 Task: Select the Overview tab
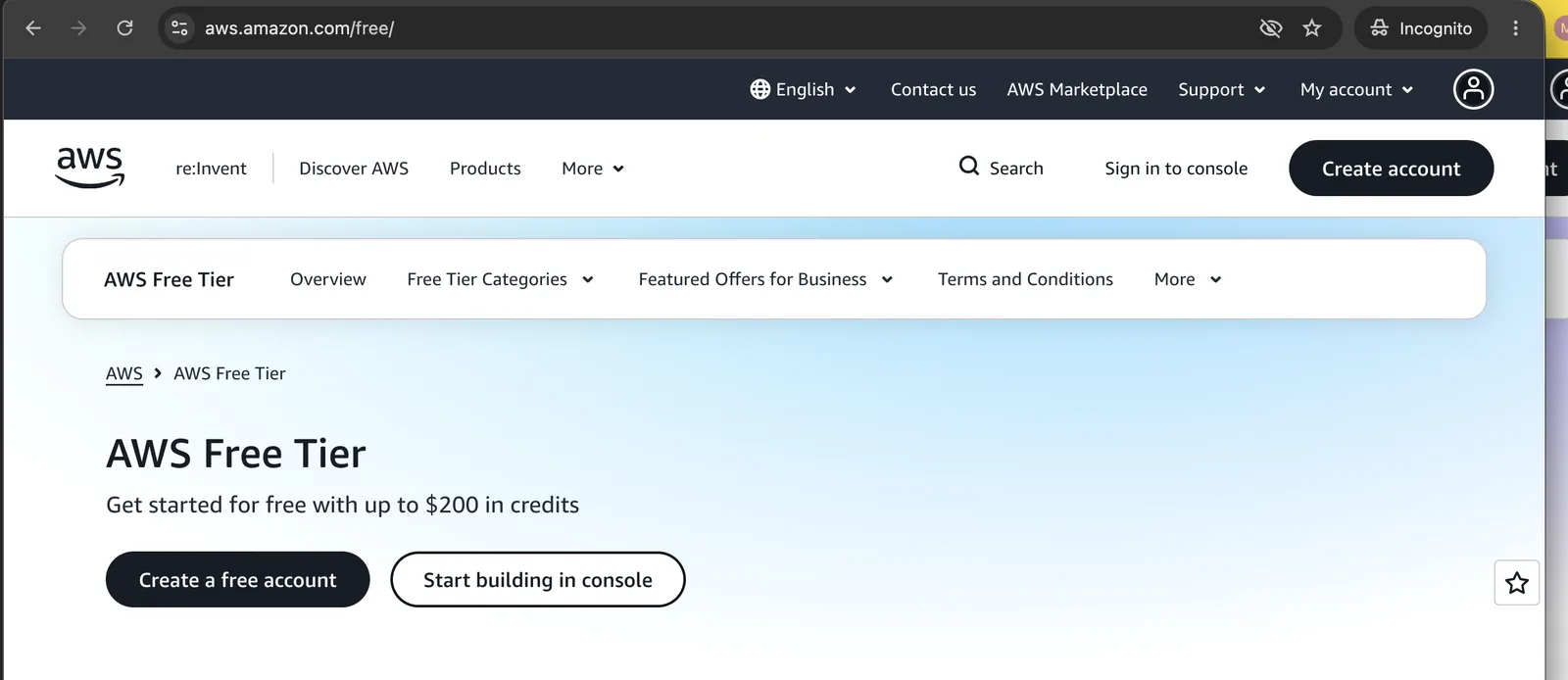pyautogui.click(x=328, y=279)
